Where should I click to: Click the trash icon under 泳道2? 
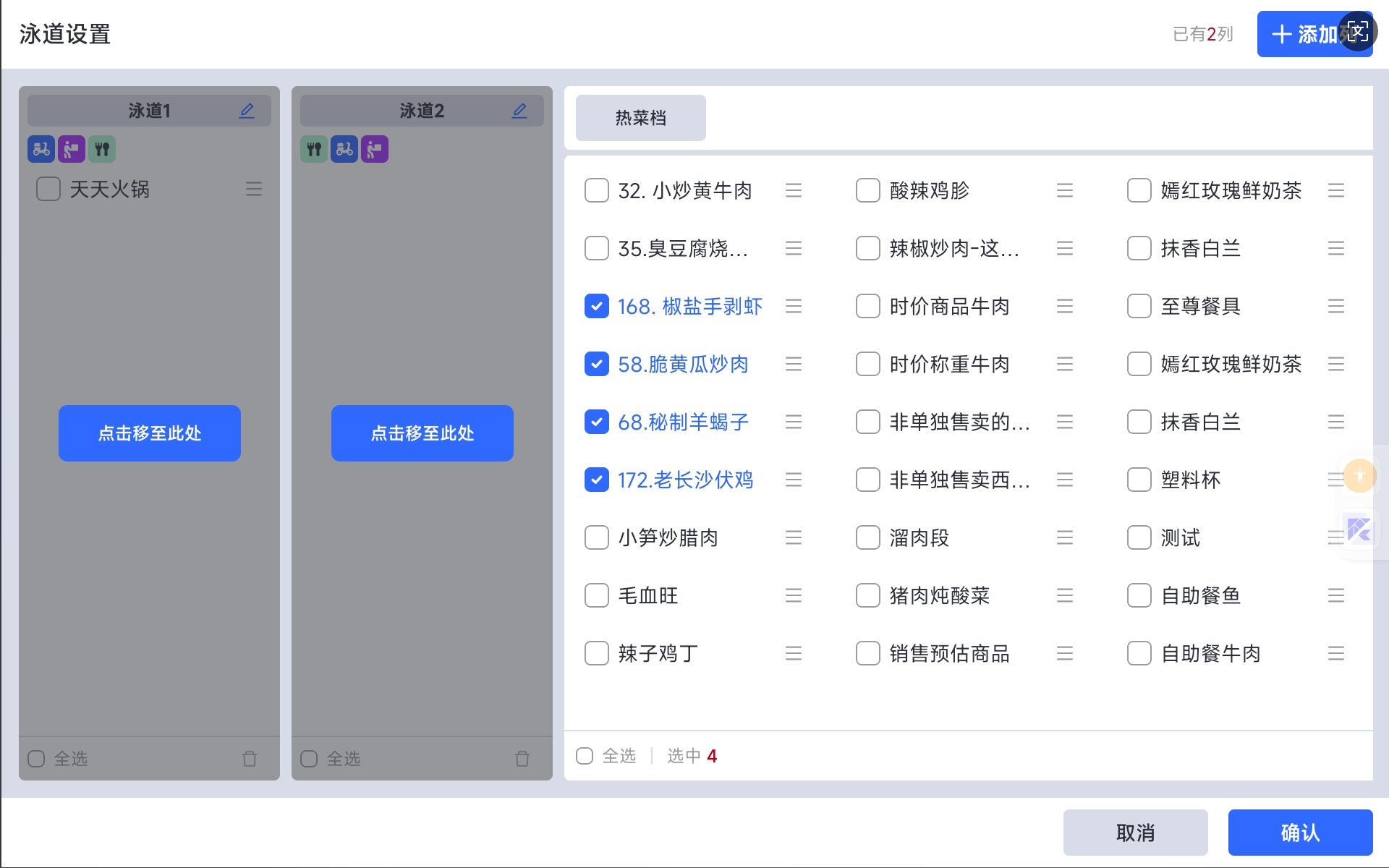click(x=522, y=759)
